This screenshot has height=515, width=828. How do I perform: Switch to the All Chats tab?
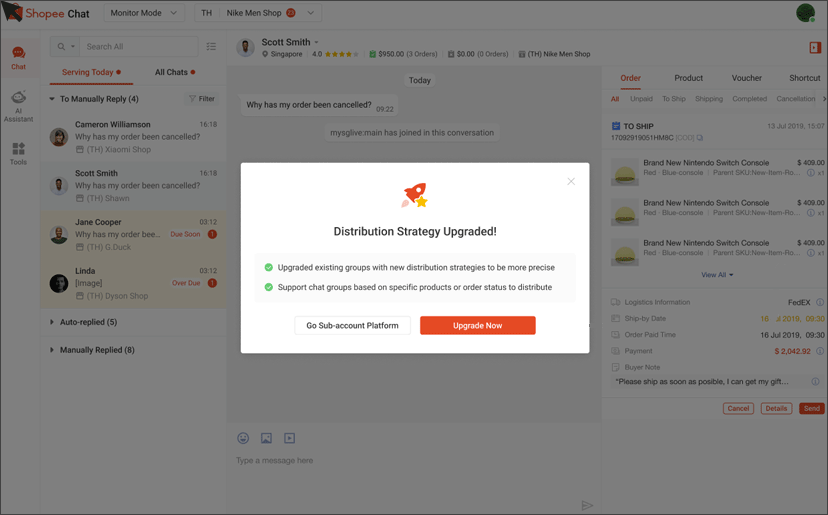(x=175, y=72)
